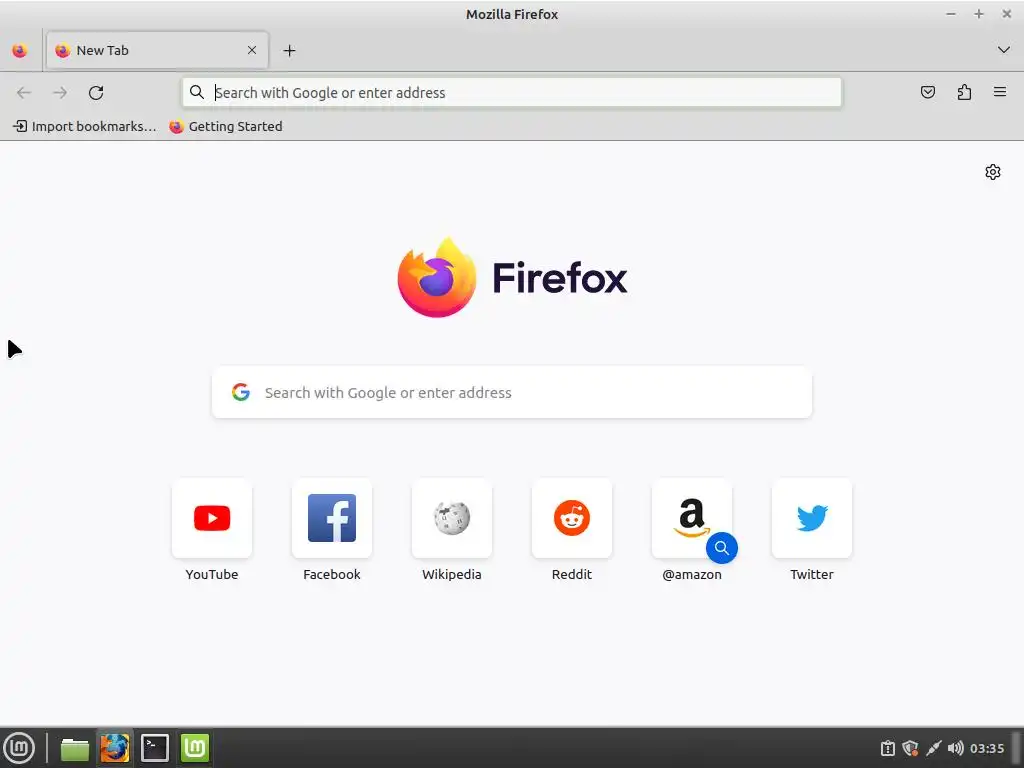Open the network connection tray icon
1024x768 pixels.
(933, 748)
